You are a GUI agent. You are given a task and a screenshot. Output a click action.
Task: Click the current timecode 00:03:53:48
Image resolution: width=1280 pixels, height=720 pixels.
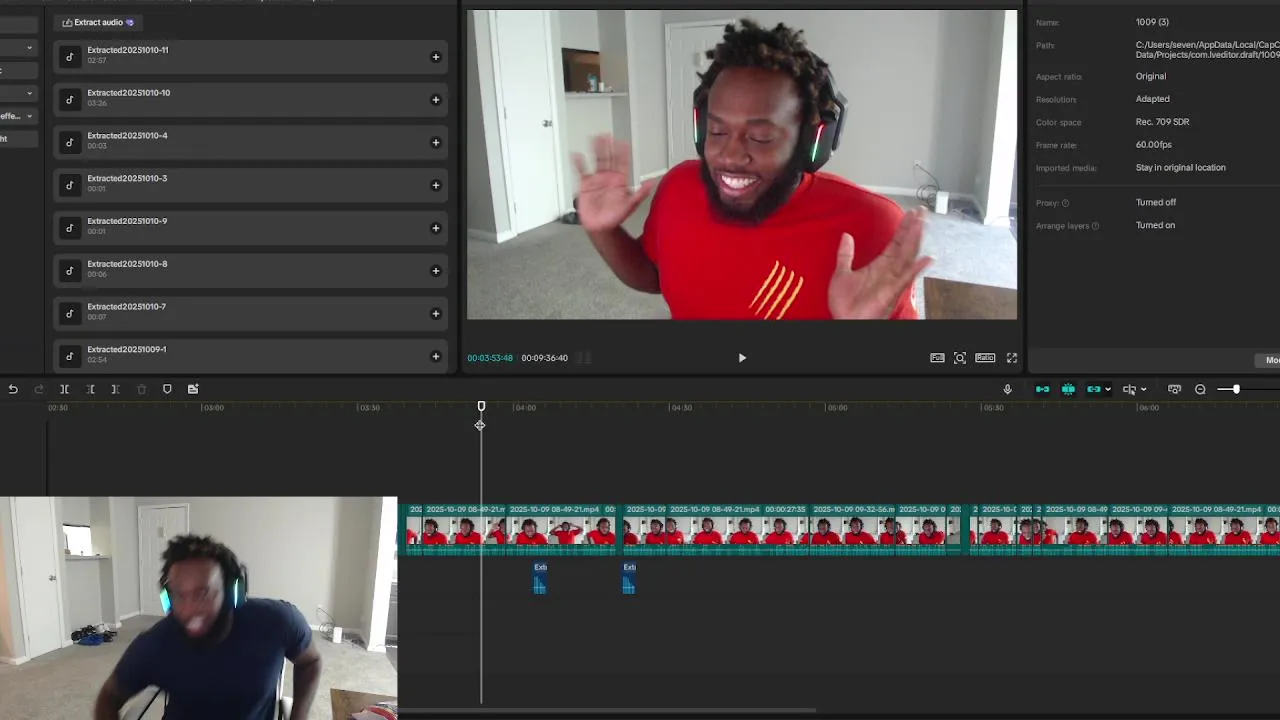(x=490, y=358)
